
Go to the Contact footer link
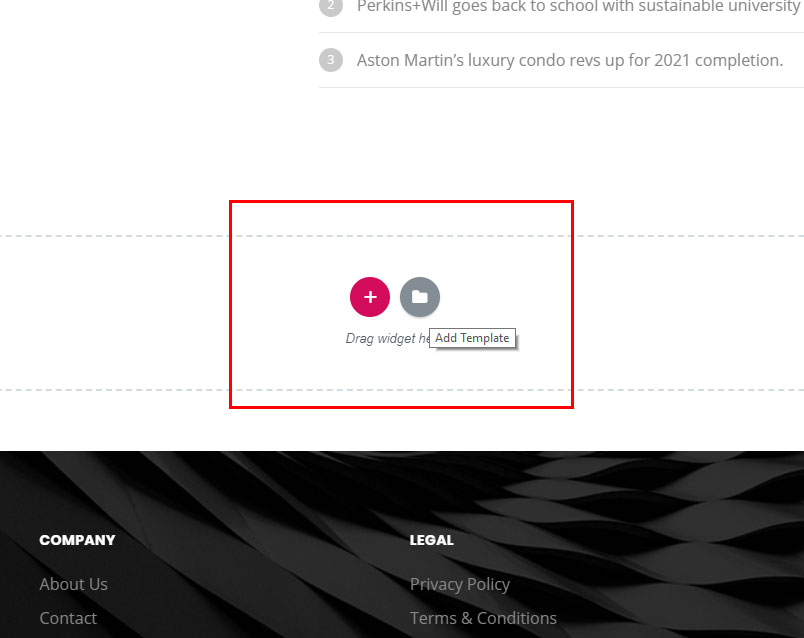click(x=68, y=618)
